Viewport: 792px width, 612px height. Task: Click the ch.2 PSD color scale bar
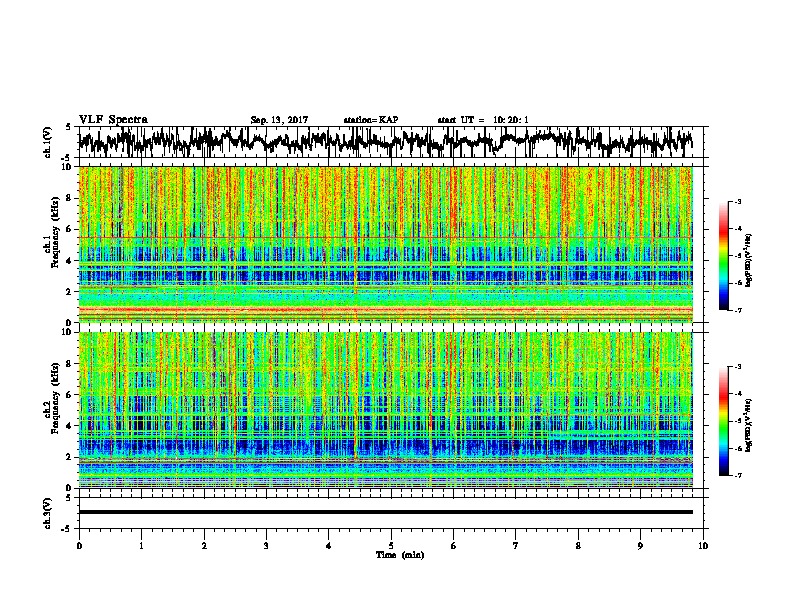coord(723,421)
